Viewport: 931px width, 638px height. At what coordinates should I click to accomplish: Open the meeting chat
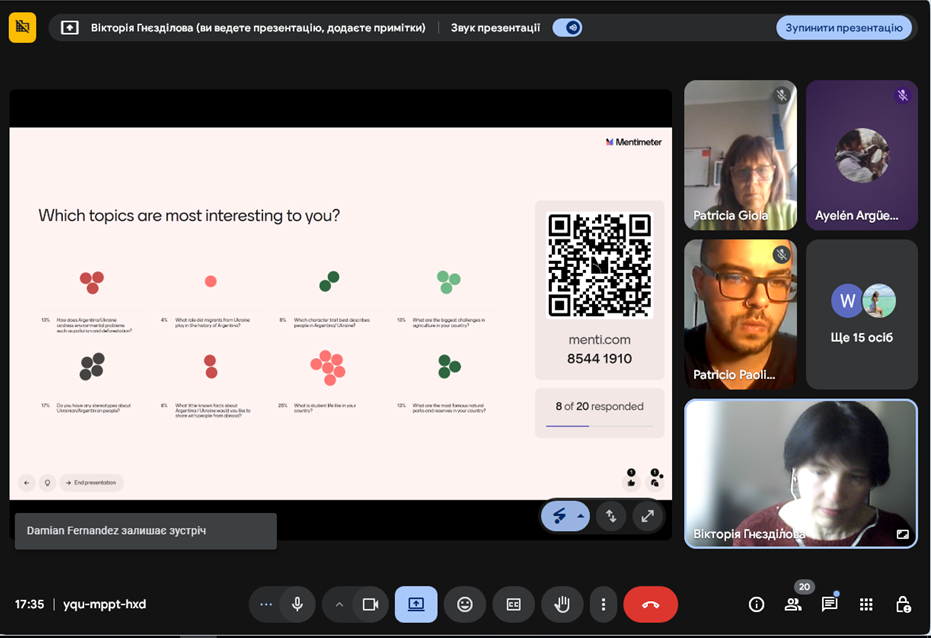pyautogui.click(x=829, y=604)
